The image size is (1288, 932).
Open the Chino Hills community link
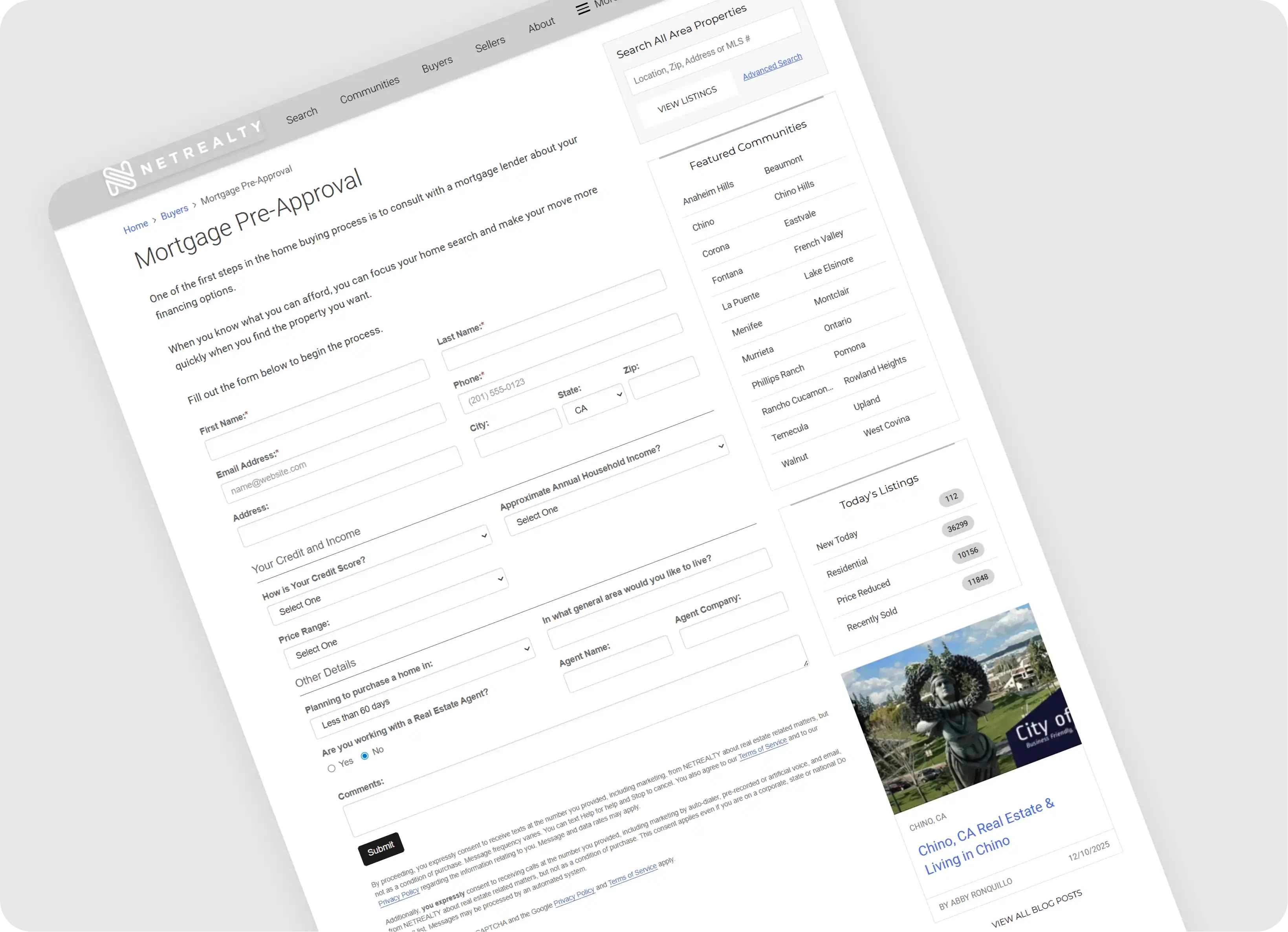click(794, 190)
